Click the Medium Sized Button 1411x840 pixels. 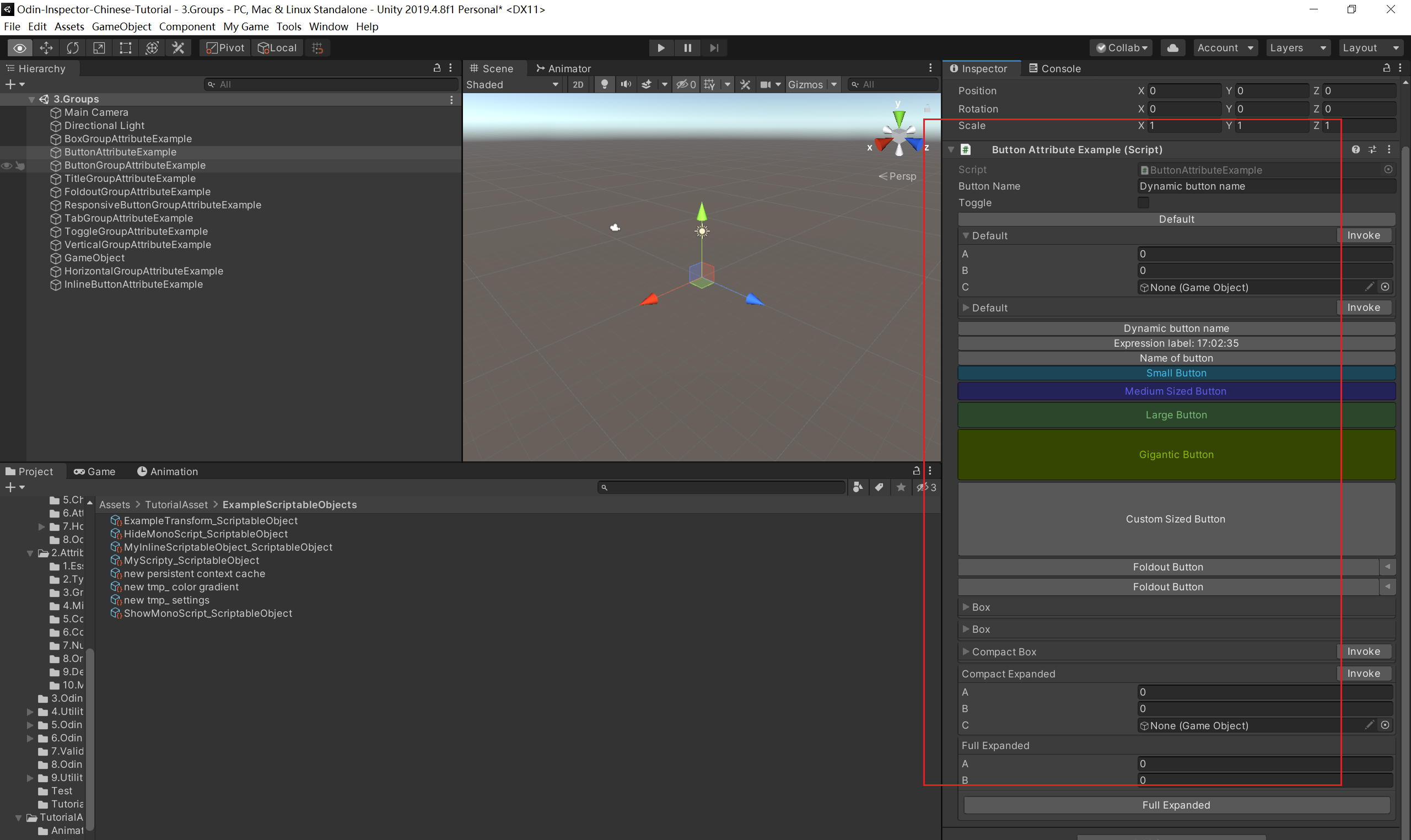coord(1176,391)
